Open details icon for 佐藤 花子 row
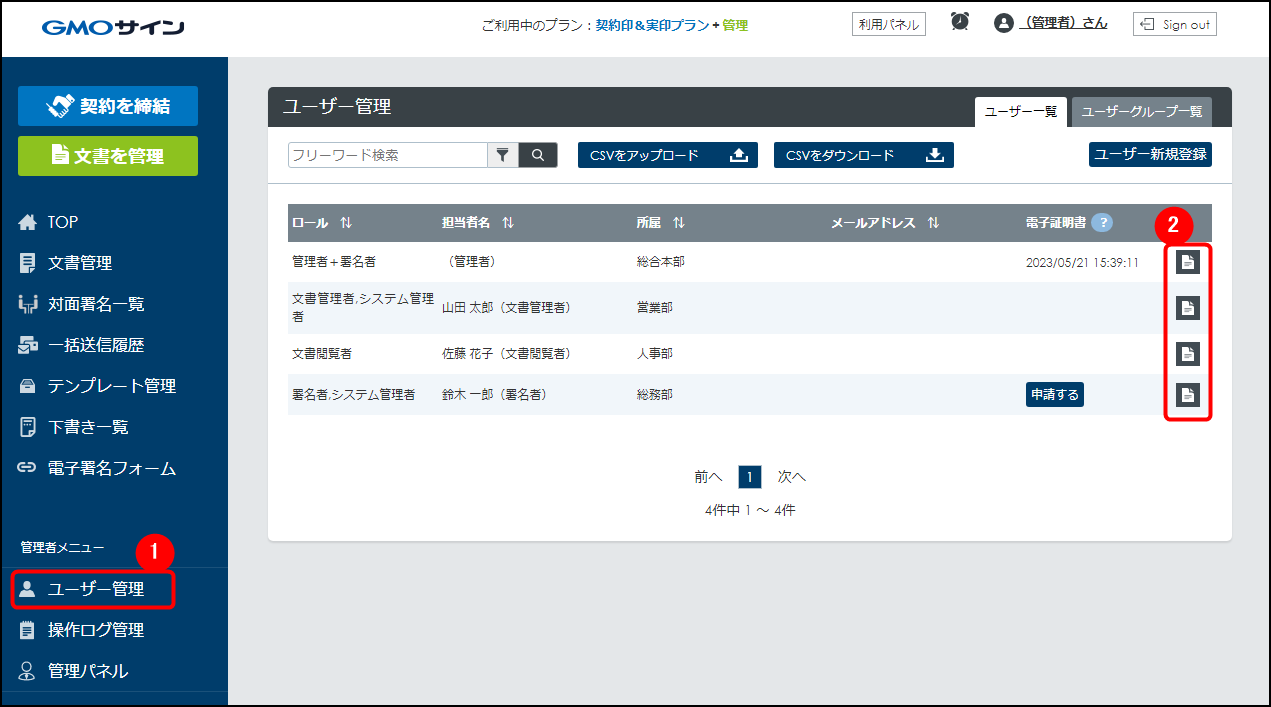Image resolution: width=1271 pixels, height=707 pixels. tap(1187, 354)
